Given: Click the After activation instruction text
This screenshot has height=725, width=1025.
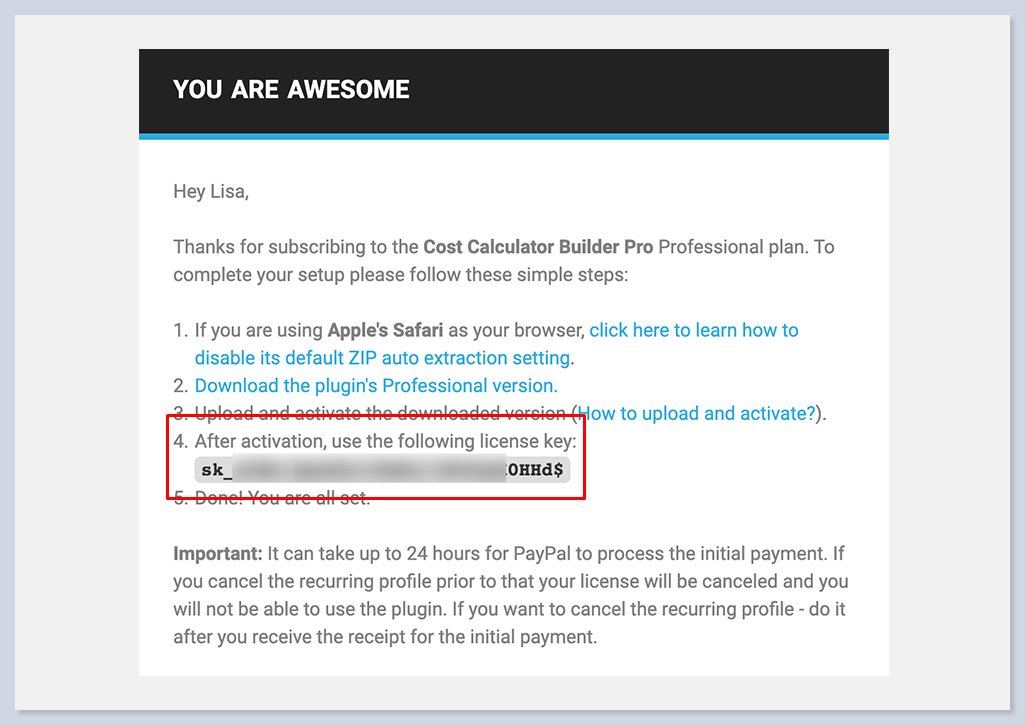Looking at the screenshot, I should click(x=385, y=441).
